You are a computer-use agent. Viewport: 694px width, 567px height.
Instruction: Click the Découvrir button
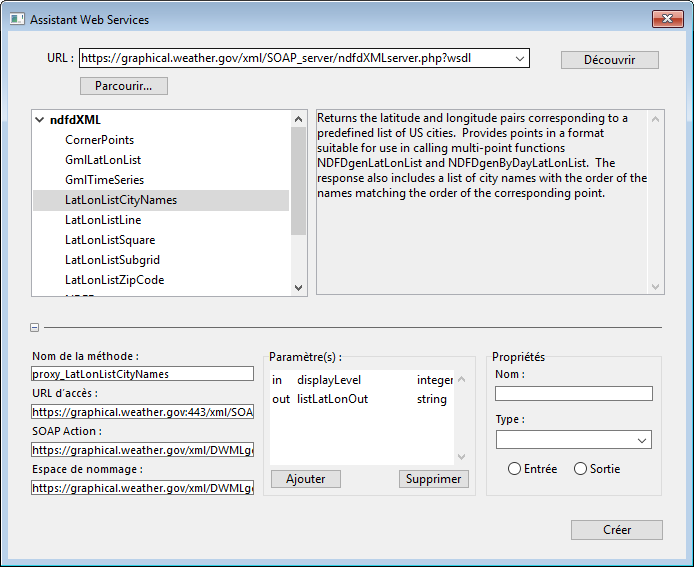coord(609,60)
